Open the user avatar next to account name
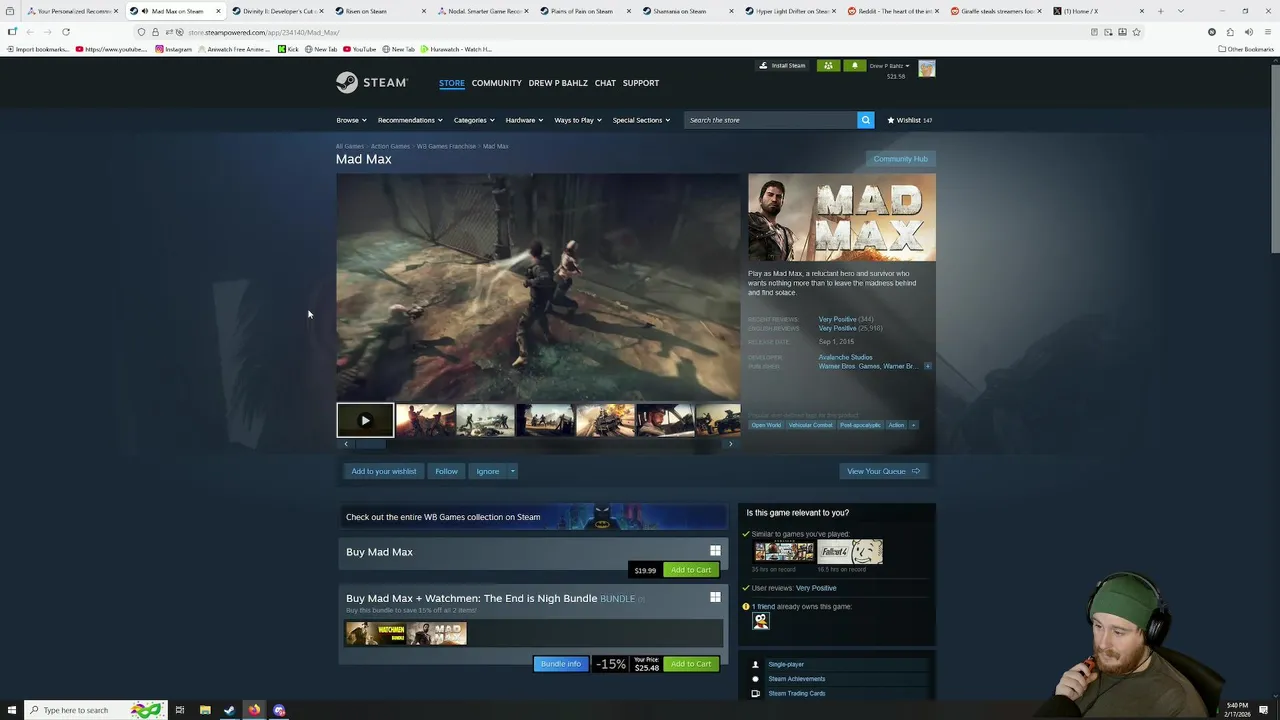Viewport: 1280px width, 720px height. [927, 68]
